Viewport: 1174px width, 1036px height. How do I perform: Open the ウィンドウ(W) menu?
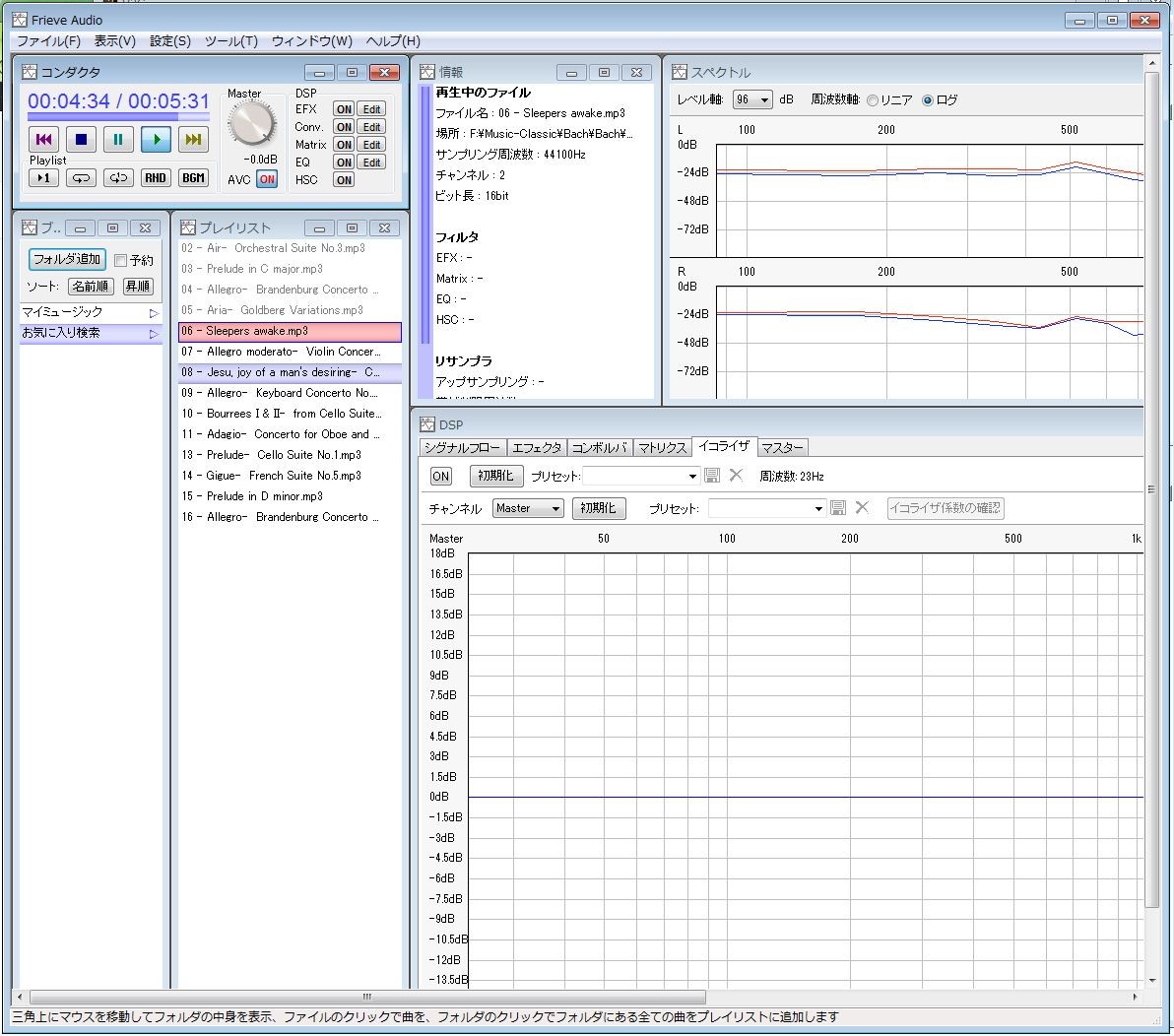click(311, 41)
